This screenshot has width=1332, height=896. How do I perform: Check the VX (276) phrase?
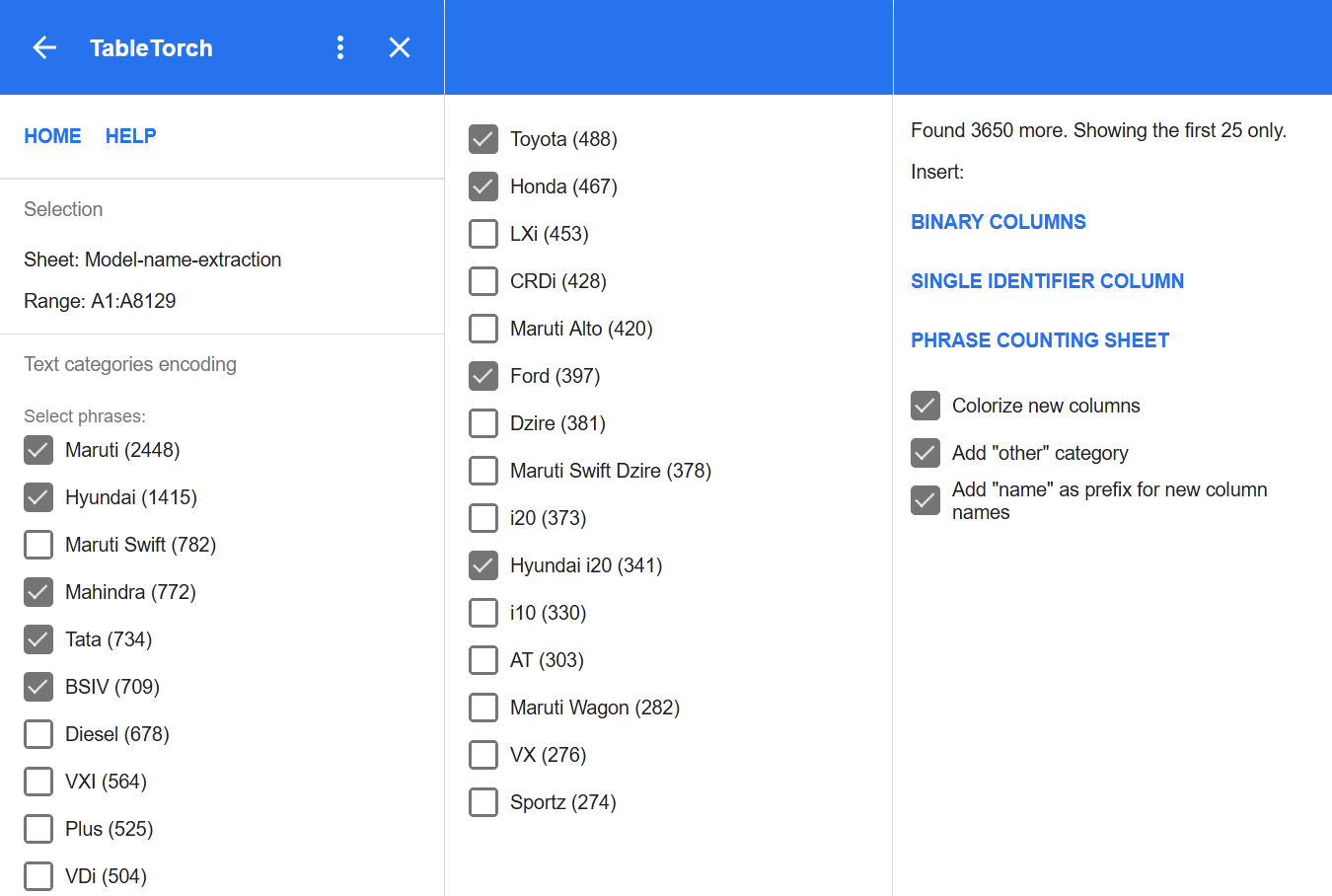(483, 755)
